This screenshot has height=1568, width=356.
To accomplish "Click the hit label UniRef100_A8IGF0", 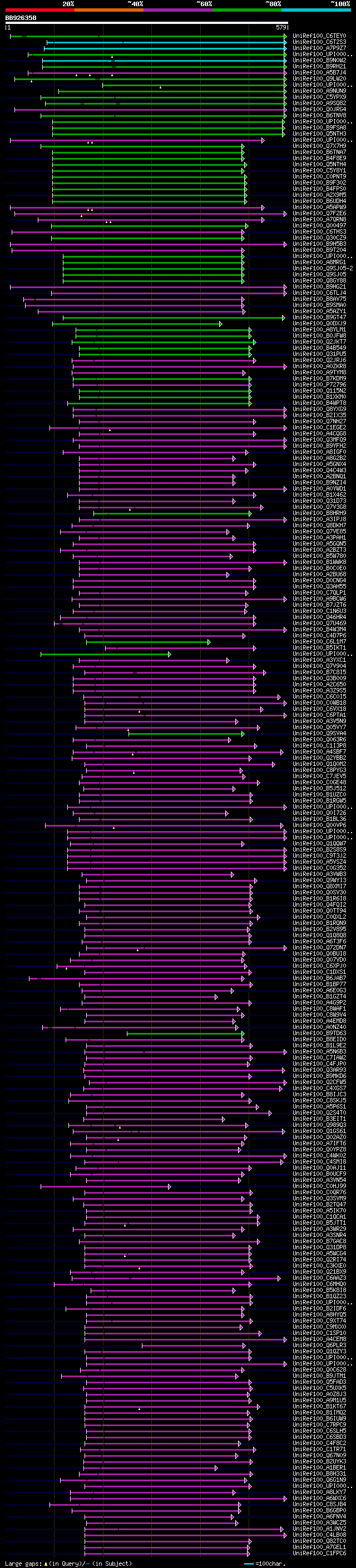I will click(x=319, y=452).
